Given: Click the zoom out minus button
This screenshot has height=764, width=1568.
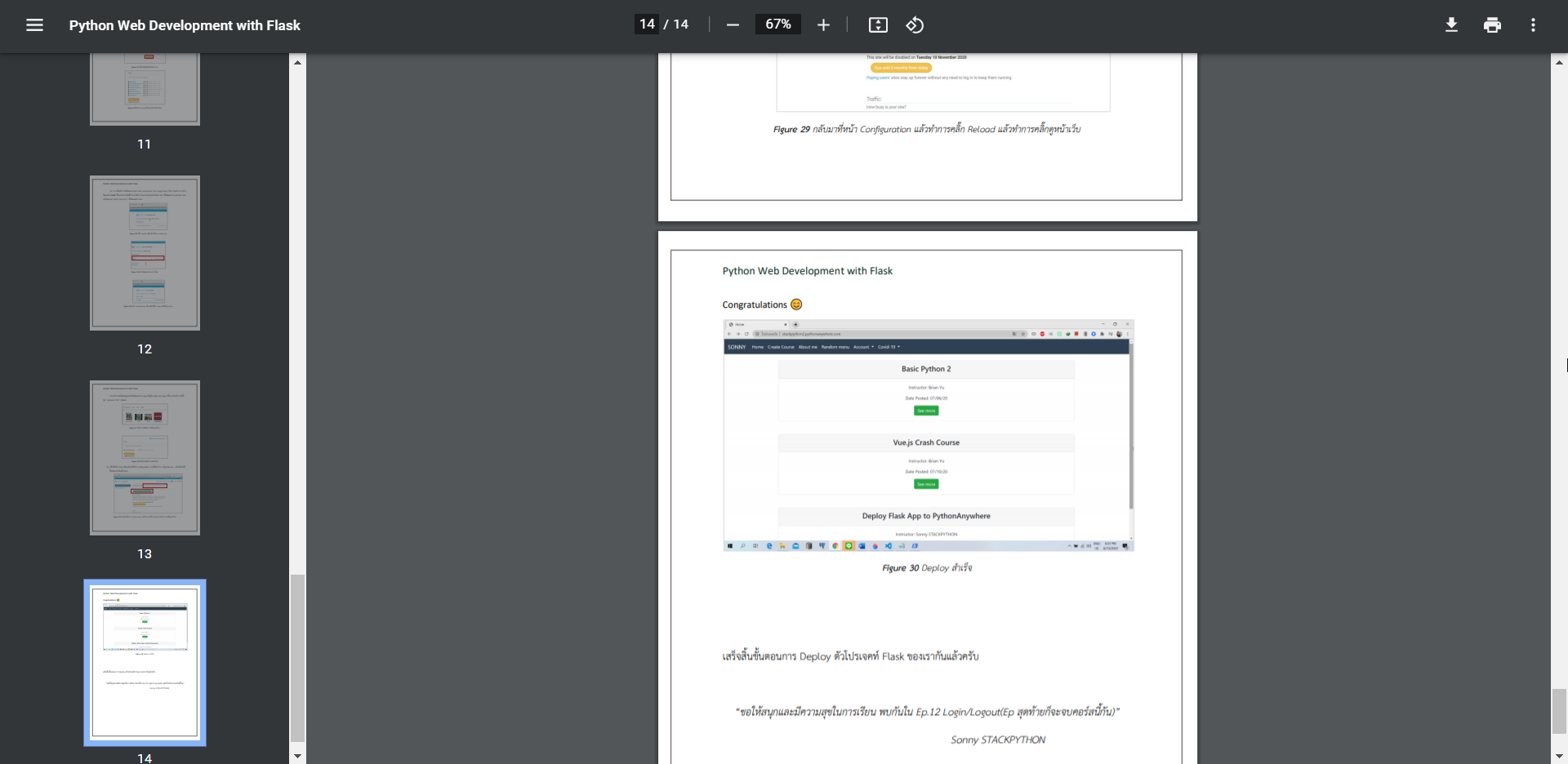Looking at the screenshot, I should pos(733,25).
